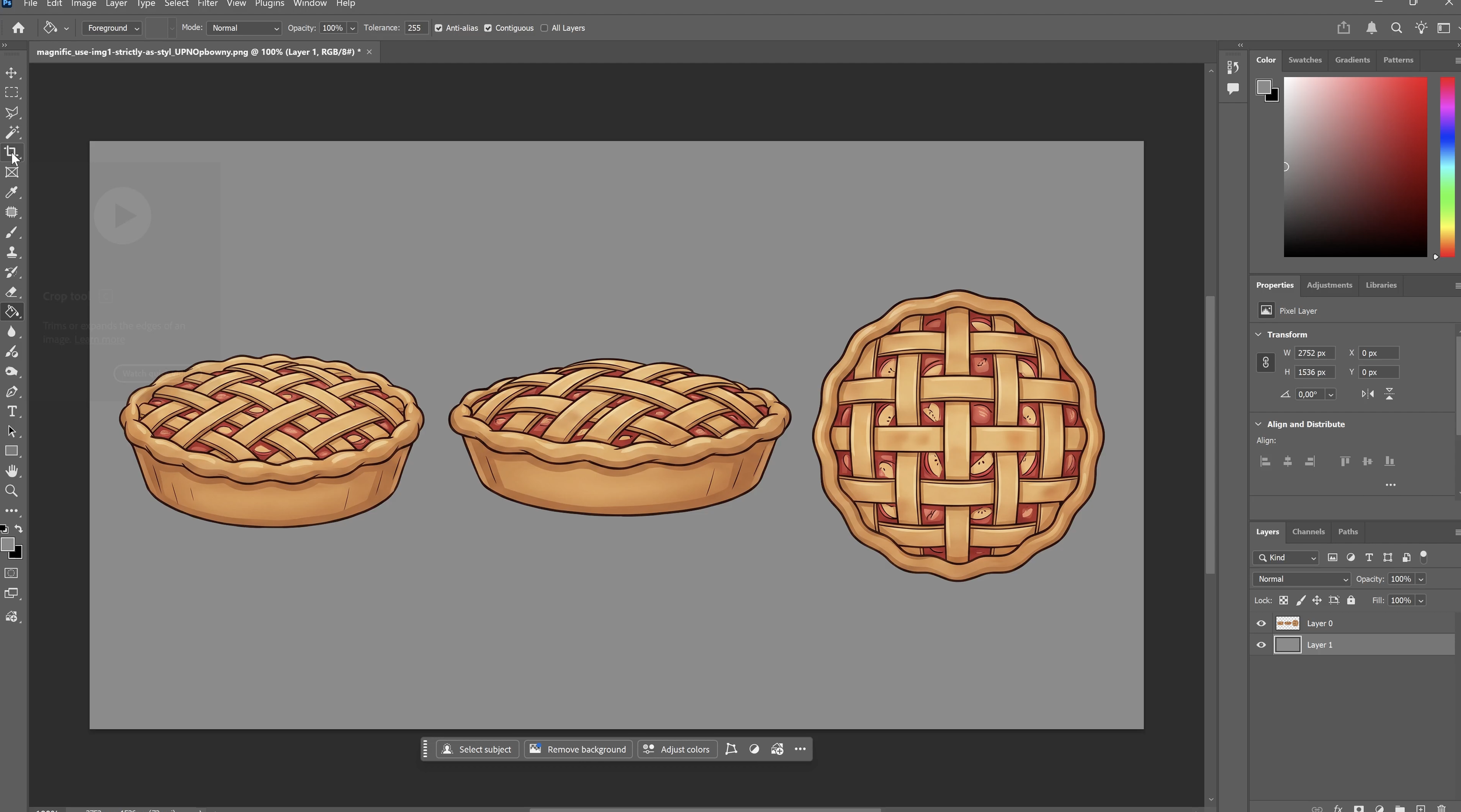Select the Hand tool
Image resolution: width=1461 pixels, height=812 pixels.
[x=12, y=471]
